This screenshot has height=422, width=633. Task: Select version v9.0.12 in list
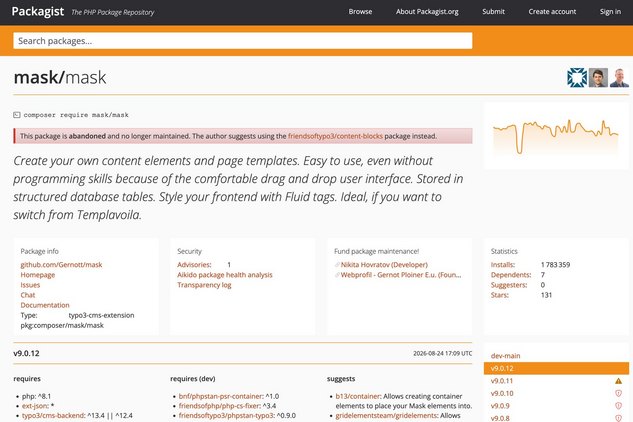click(x=556, y=368)
